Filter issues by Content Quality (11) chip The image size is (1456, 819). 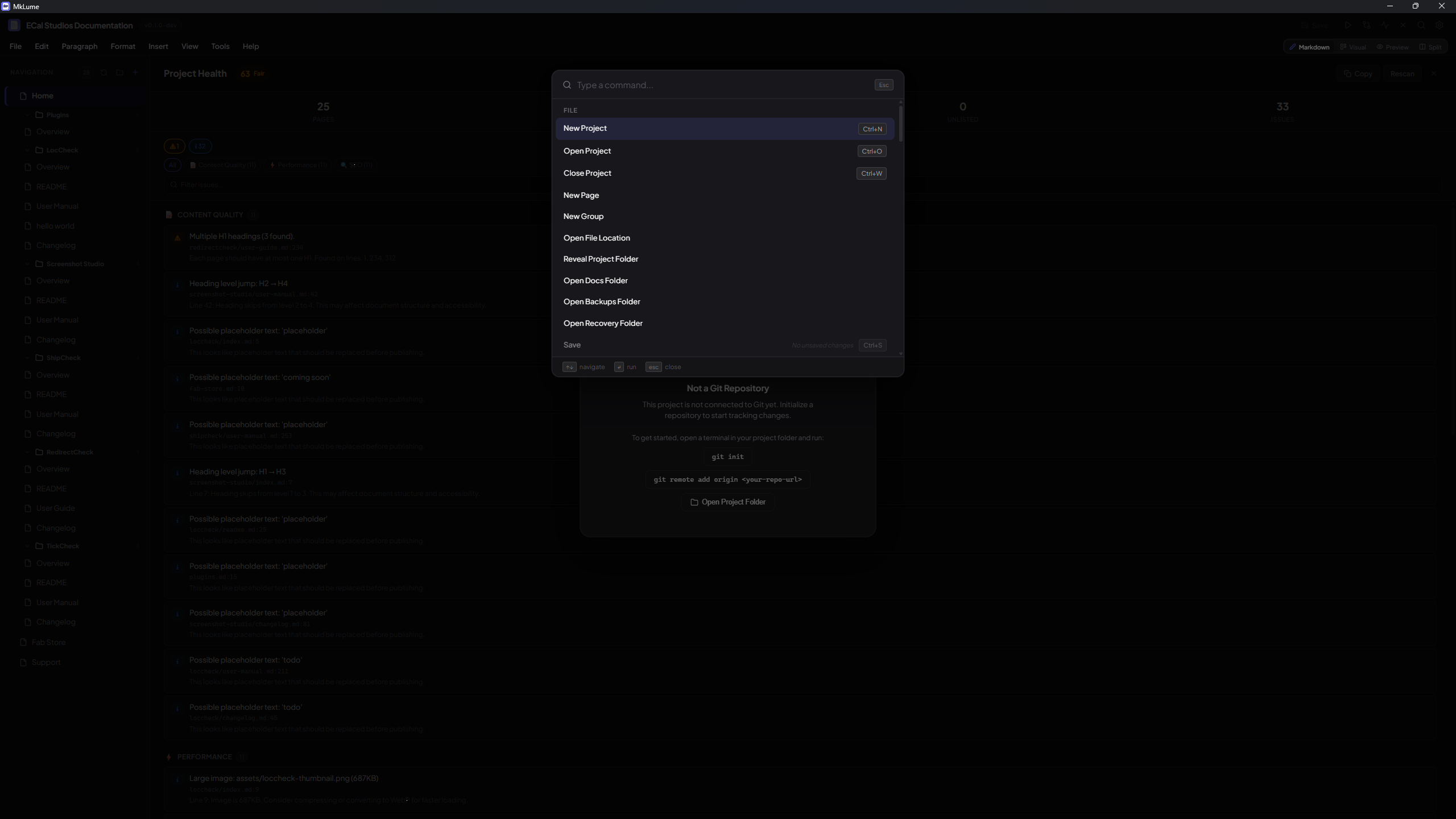(222, 165)
